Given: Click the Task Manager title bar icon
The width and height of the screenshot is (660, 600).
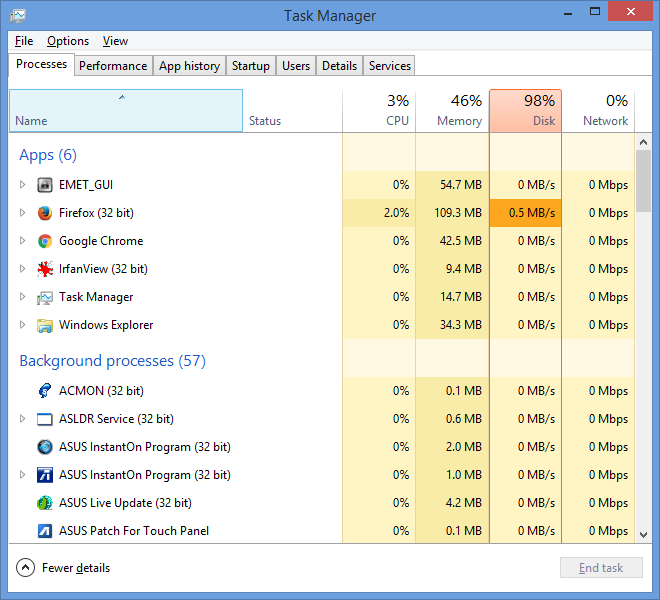Looking at the screenshot, I should 18,16.
